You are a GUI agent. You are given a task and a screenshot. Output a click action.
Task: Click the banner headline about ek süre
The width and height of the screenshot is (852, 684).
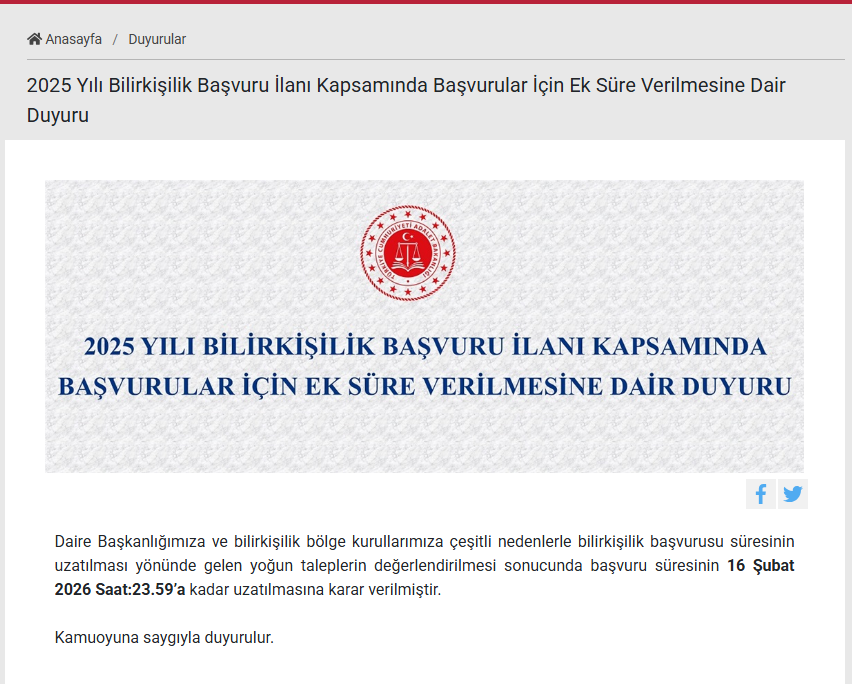point(423,365)
